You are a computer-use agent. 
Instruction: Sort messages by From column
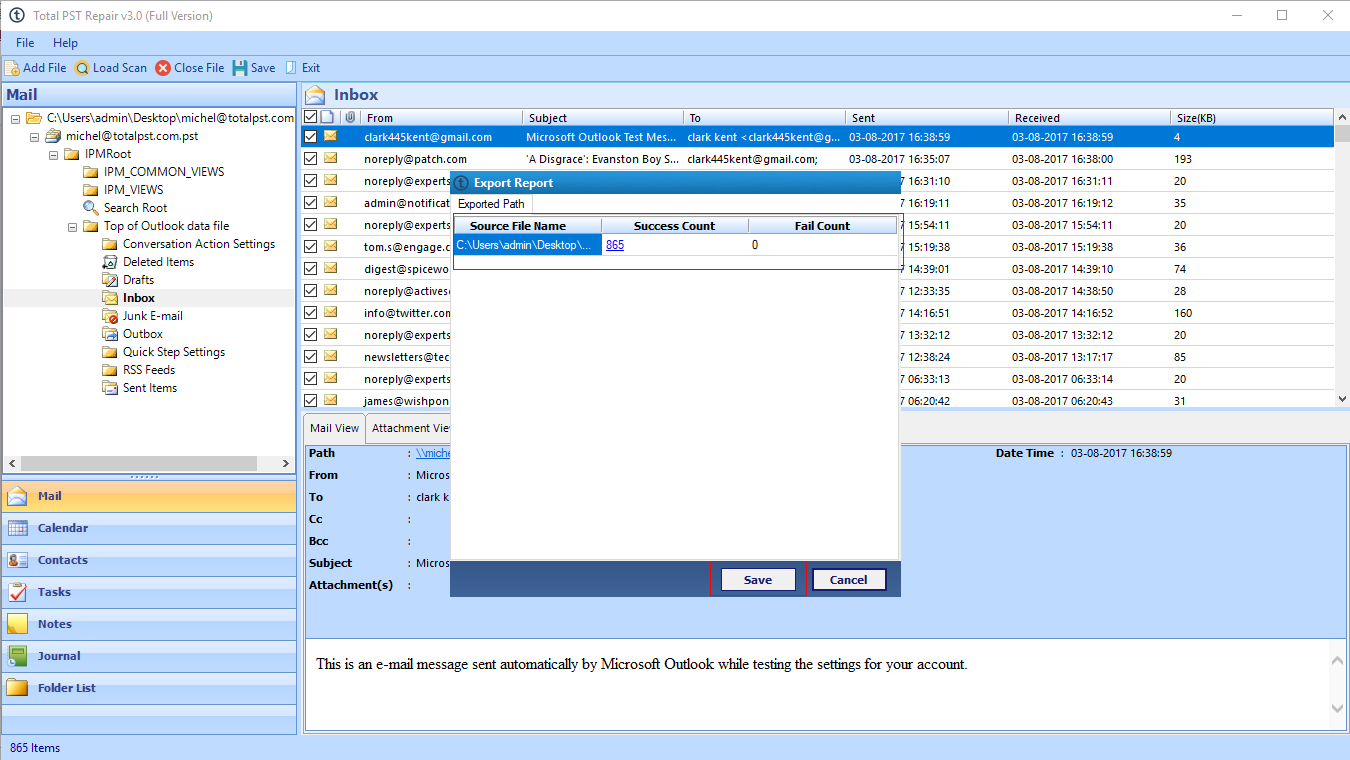pyautogui.click(x=442, y=118)
